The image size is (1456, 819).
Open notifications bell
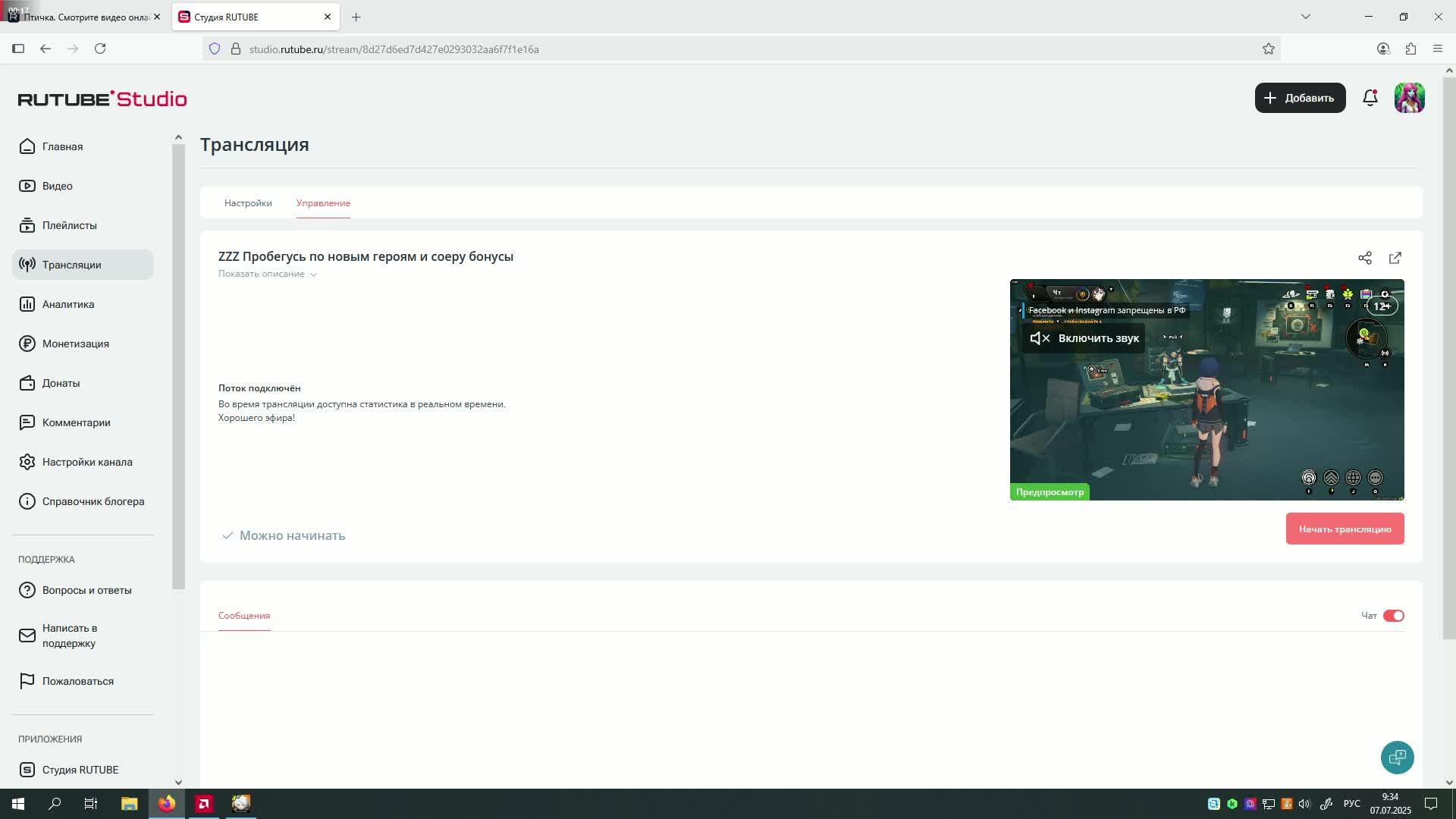(1370, 98)
